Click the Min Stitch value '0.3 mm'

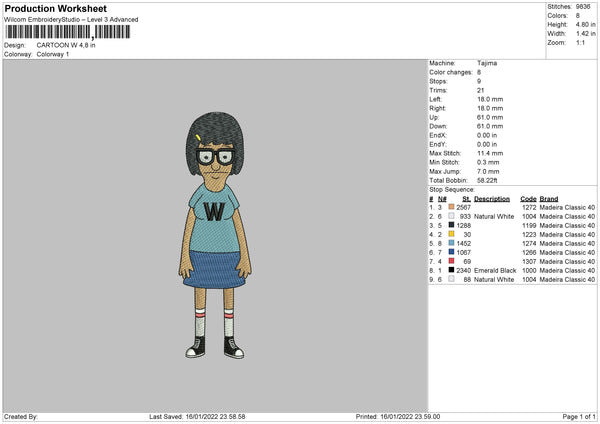tap(488, 163)
